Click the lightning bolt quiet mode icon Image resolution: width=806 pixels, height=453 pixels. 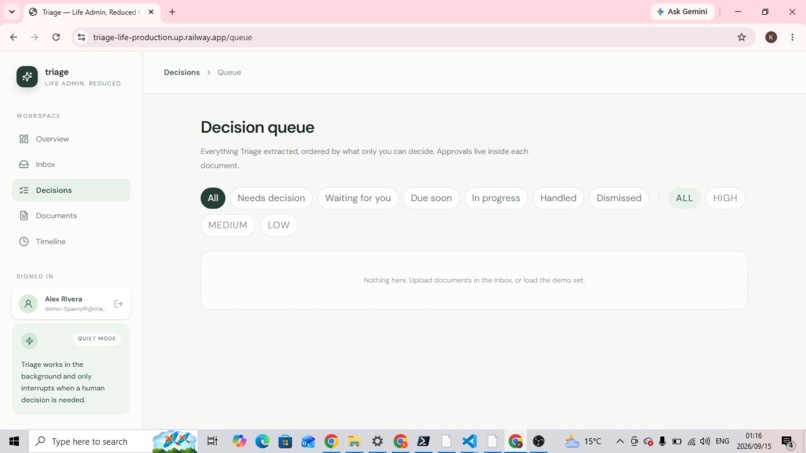tap(29, 341)
